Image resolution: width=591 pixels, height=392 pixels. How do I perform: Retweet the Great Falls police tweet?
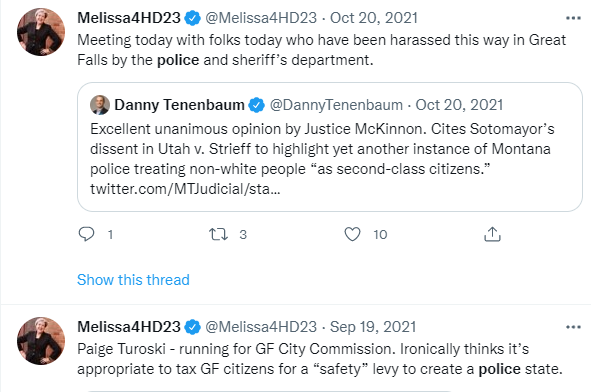pyautogui.click(x=219, y=234)
